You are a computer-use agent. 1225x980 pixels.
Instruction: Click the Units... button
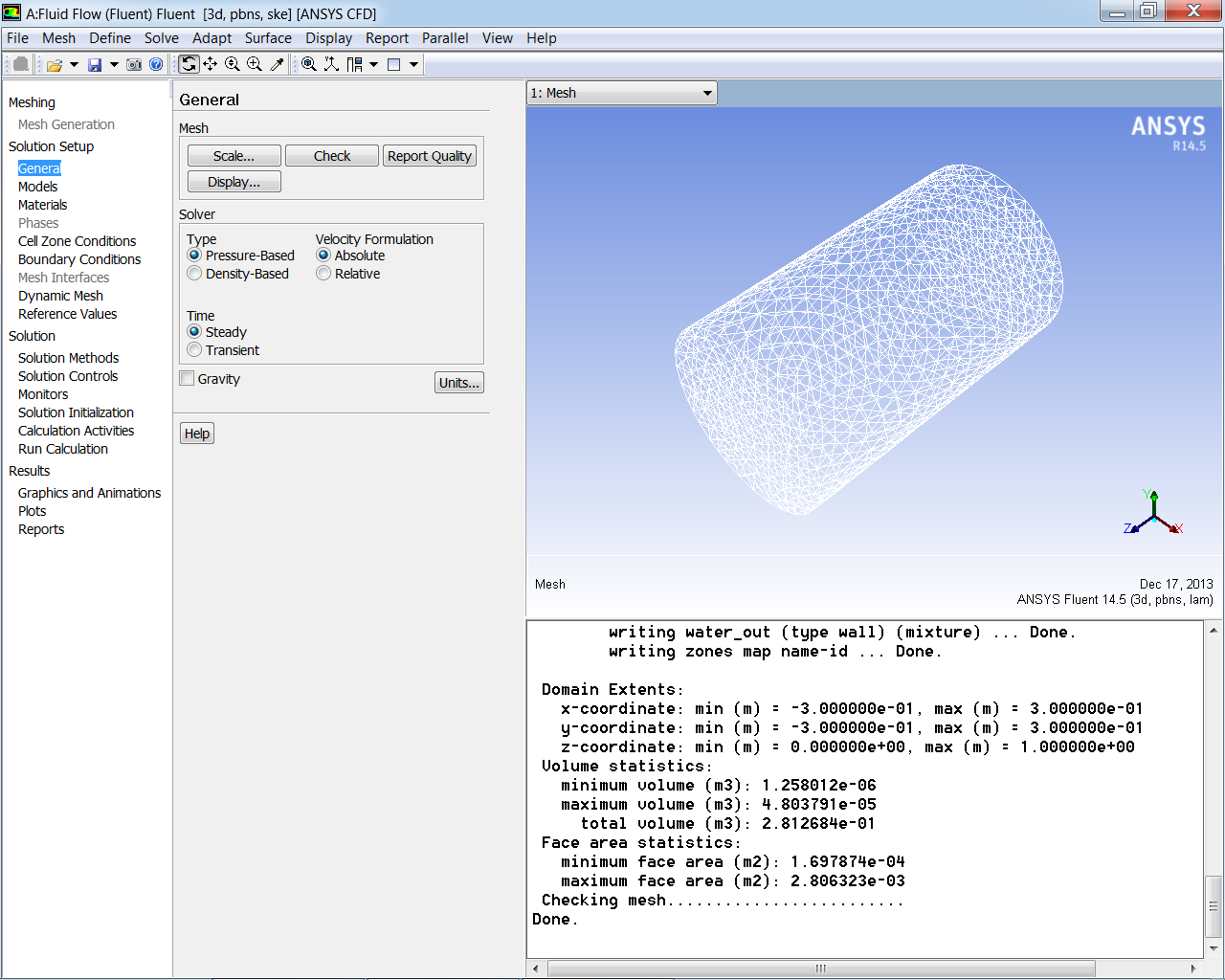(459, 383)
